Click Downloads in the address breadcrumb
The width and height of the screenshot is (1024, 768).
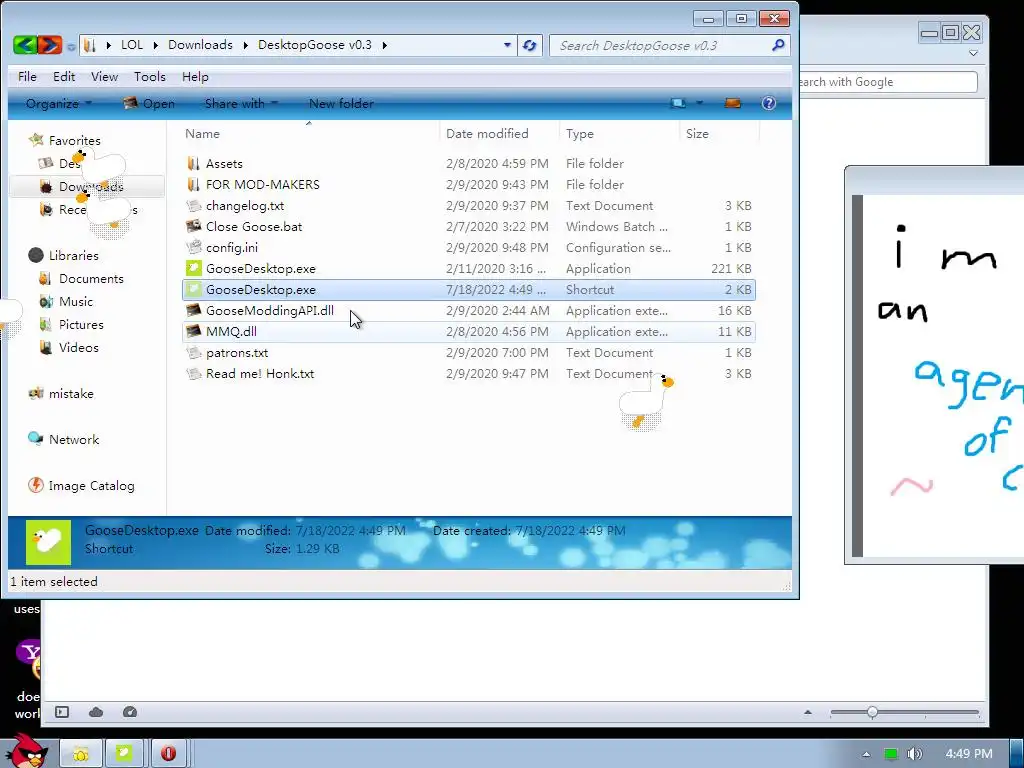click(x=200, y=45)
